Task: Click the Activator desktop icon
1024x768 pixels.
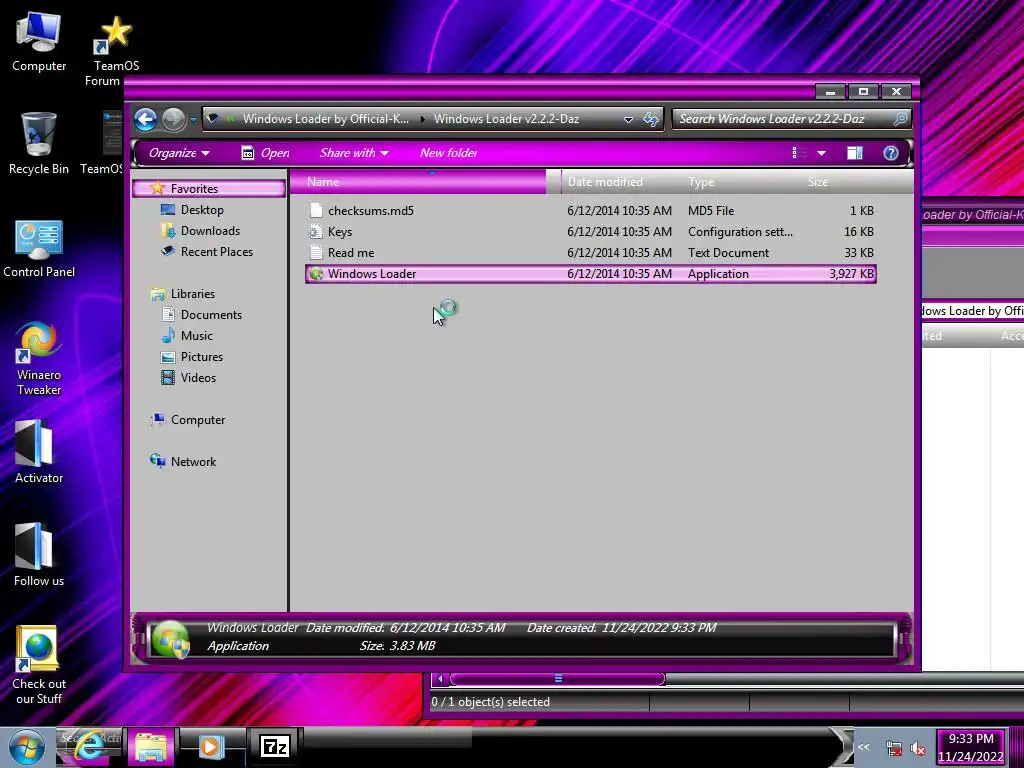Action: tap(39, 452)
